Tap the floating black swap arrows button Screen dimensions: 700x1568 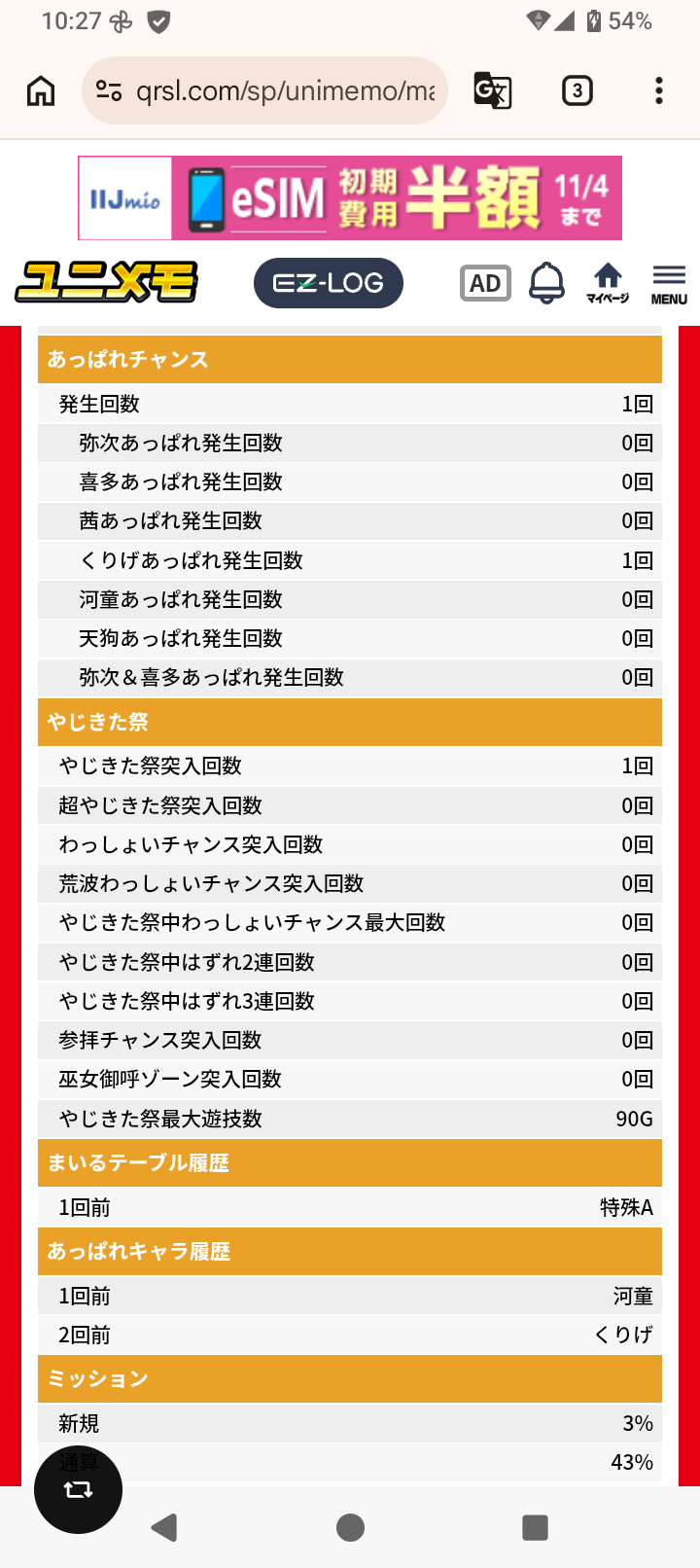point(78,1489)
